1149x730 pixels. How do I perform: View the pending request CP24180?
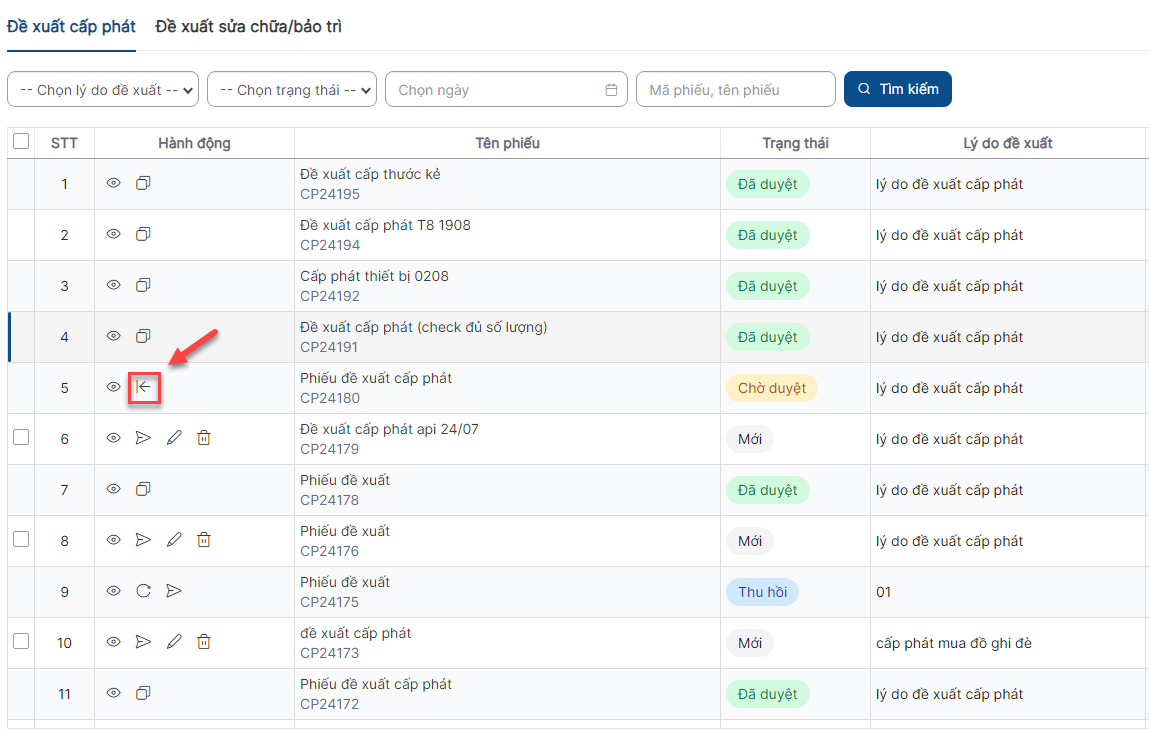pyautogui.click(x=114, y=386)
